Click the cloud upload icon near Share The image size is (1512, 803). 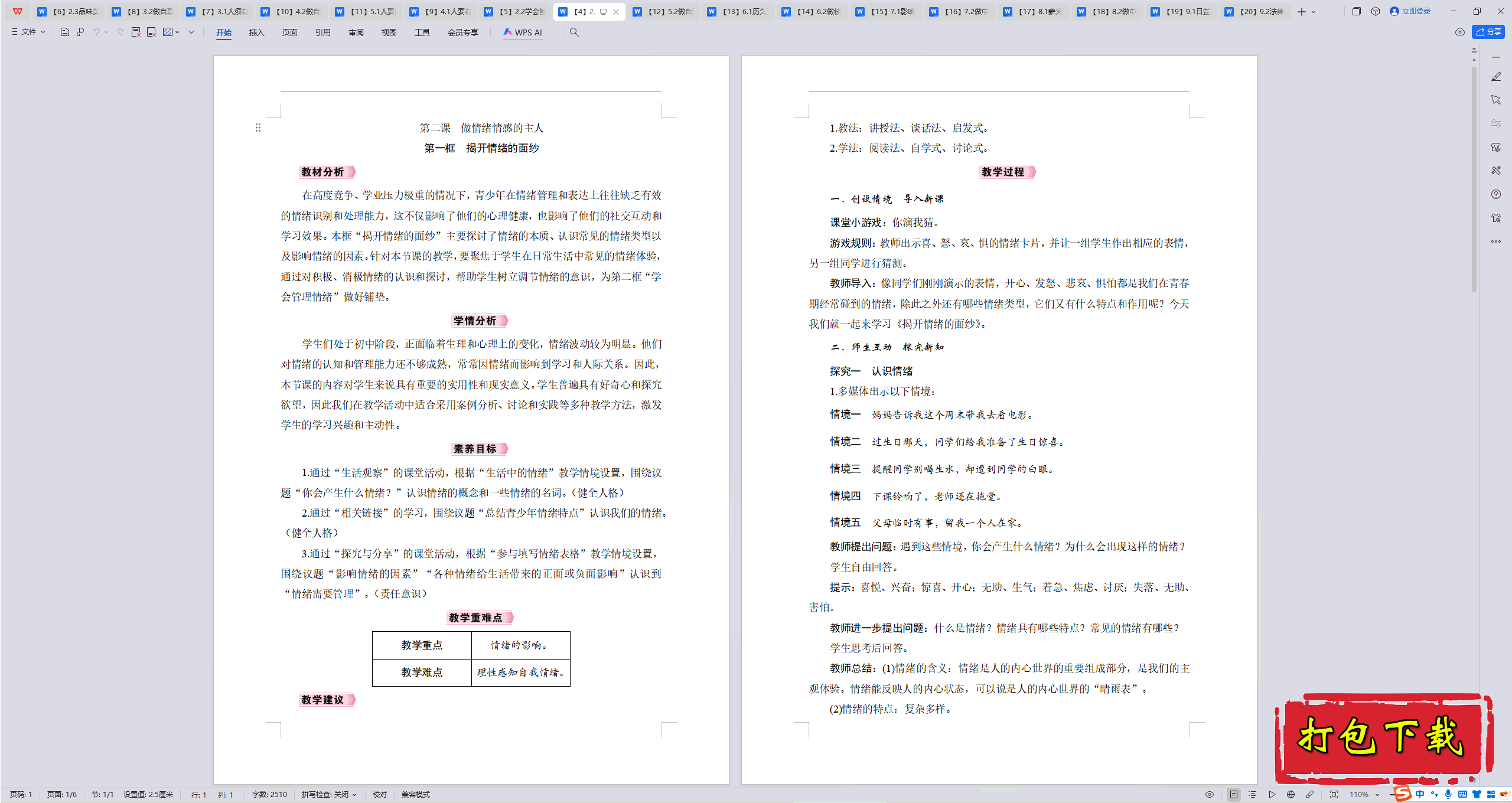[1459, 32]
